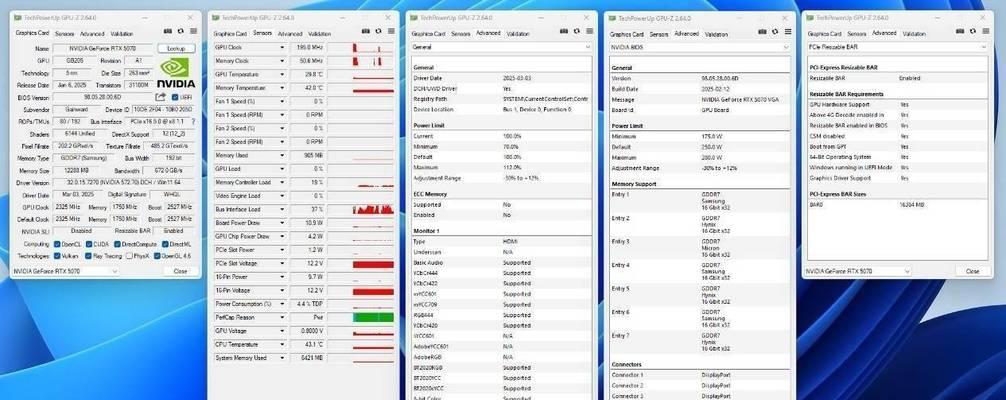The width and height of the screenshot is (1006, 400).
Task: Click camera screenshot icon in Sensors window
Action: [x=366, y=31]
